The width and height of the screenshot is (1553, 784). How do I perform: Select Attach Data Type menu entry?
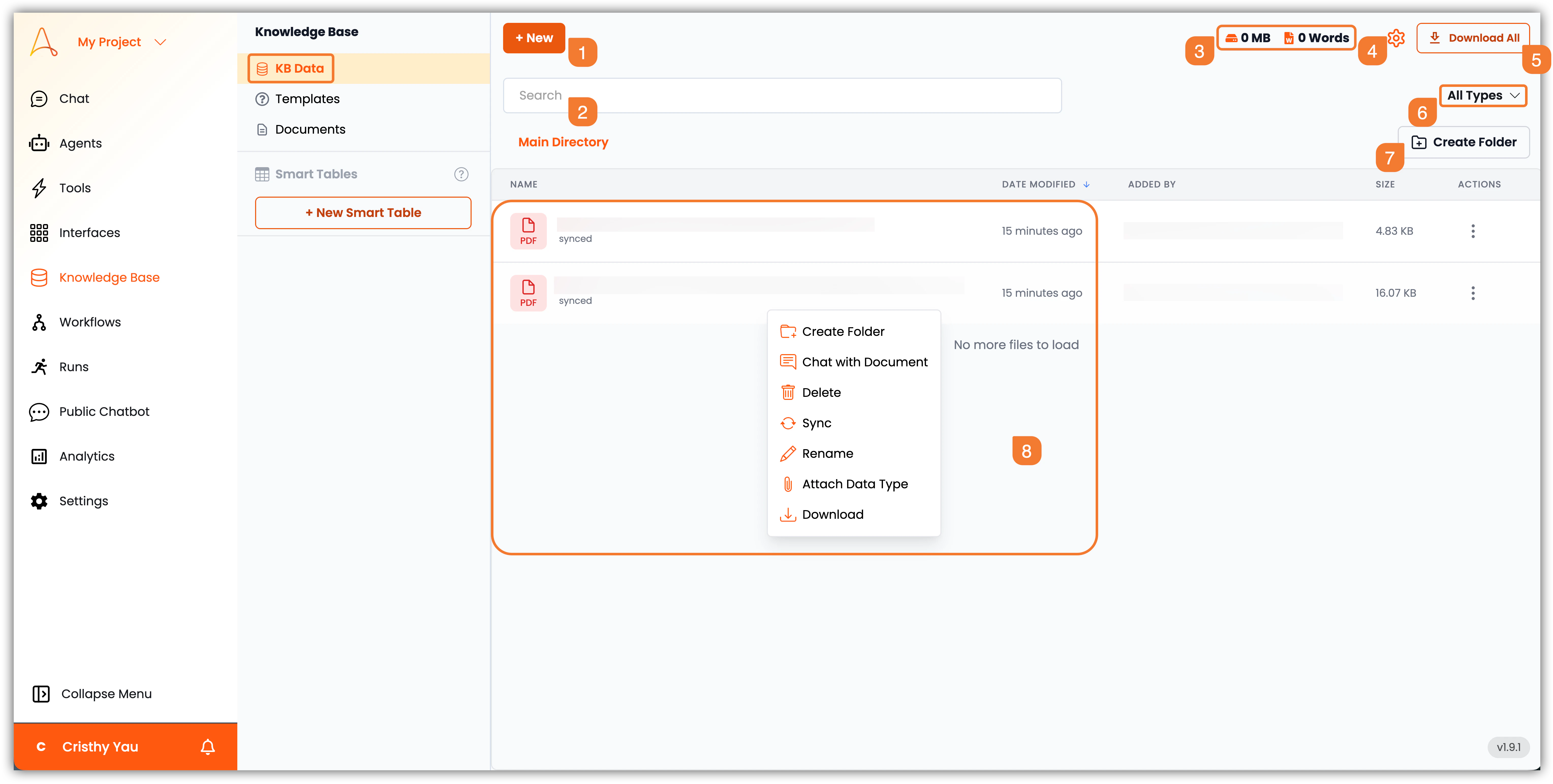[854, 484]
